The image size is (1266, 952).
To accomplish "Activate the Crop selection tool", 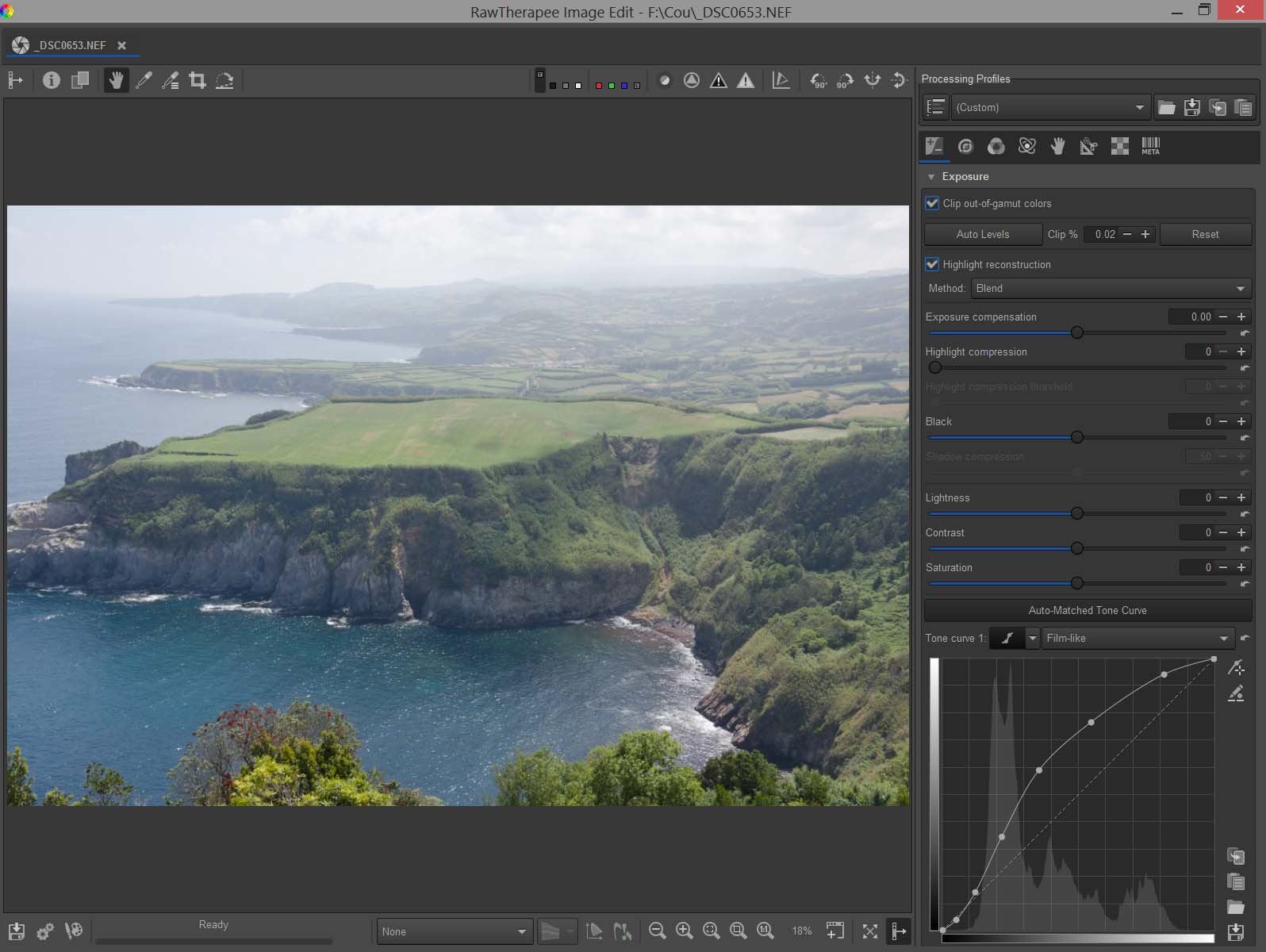I will click(198, 80).
